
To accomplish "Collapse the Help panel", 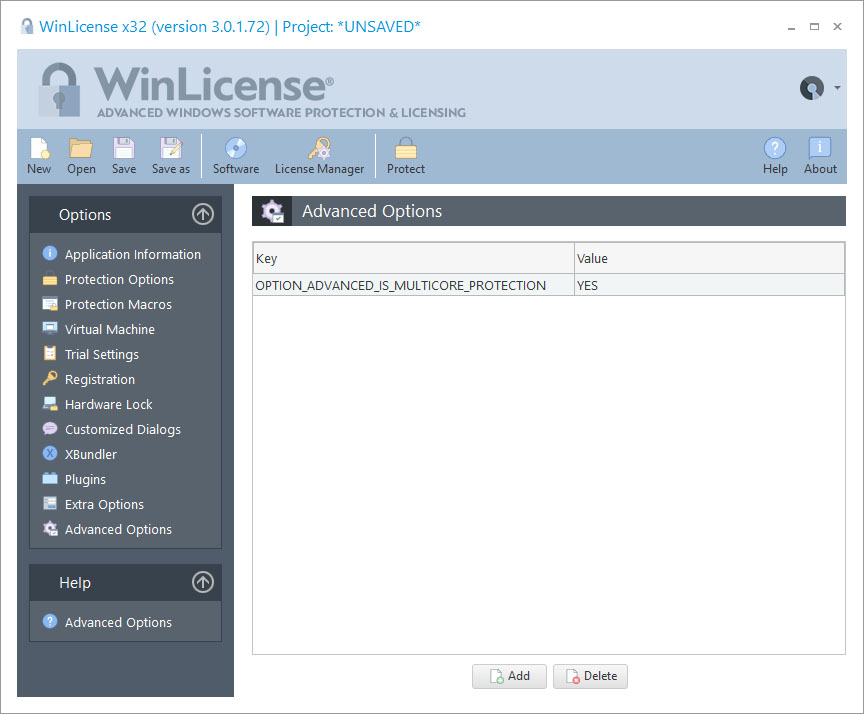I will point(203,582).
